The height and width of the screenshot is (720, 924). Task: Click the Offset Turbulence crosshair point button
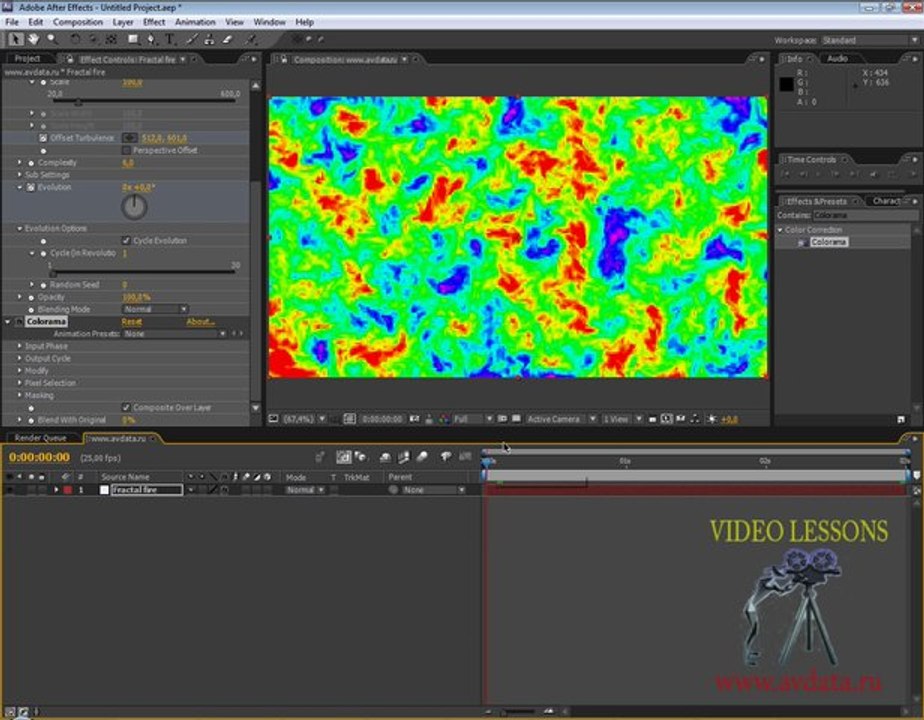click(130, 138)
